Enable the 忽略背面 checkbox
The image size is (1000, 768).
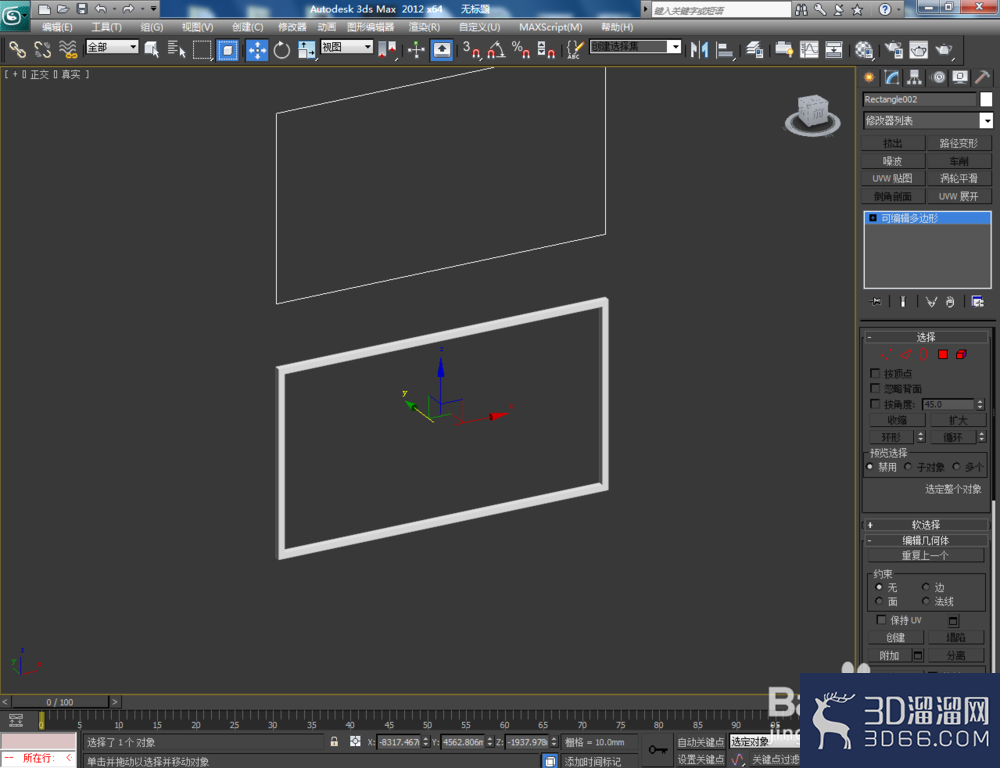(x=875, y=388)
